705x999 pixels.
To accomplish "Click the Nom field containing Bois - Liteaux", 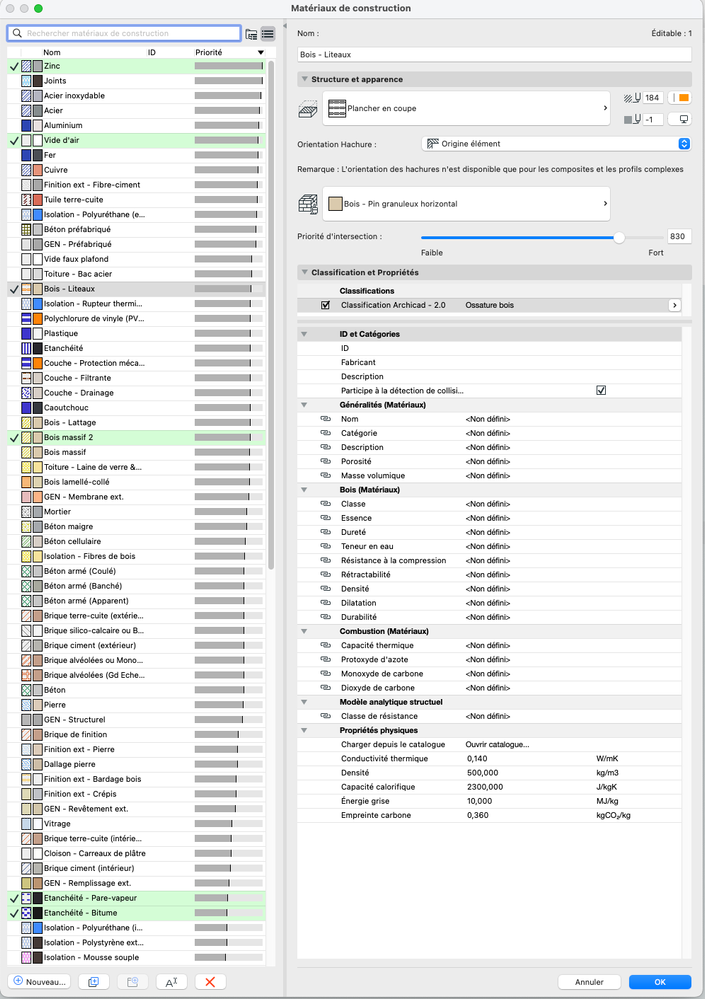I will 494,55.
